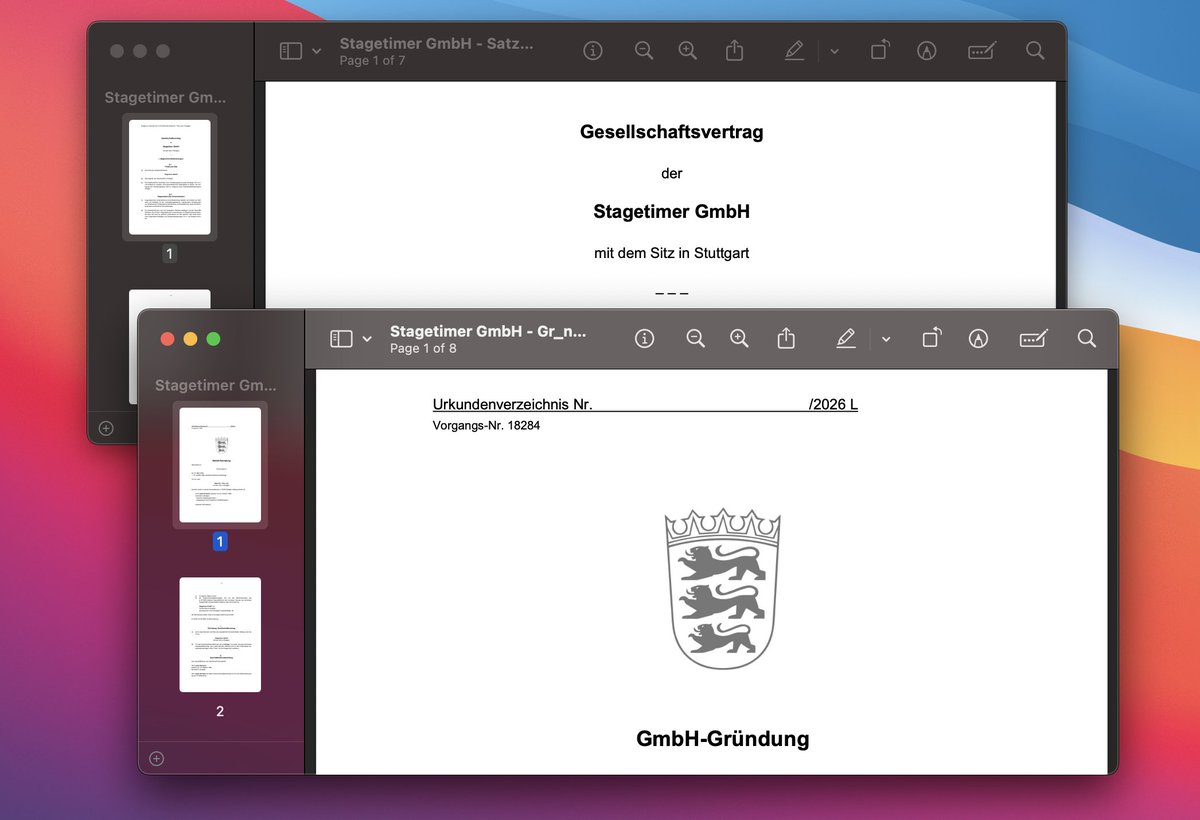
Task: Click sidebar header 'Stagetimer Gm...' in back window
Action: [x=165, y=98]
